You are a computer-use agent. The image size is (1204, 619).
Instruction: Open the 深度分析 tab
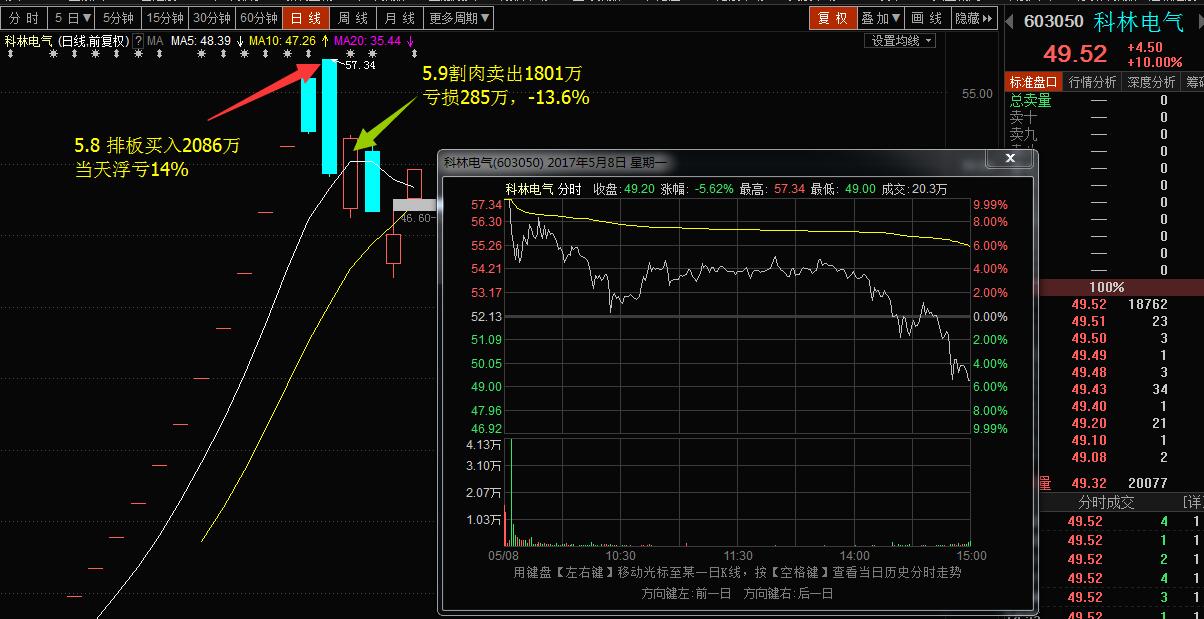point(1151,82)
